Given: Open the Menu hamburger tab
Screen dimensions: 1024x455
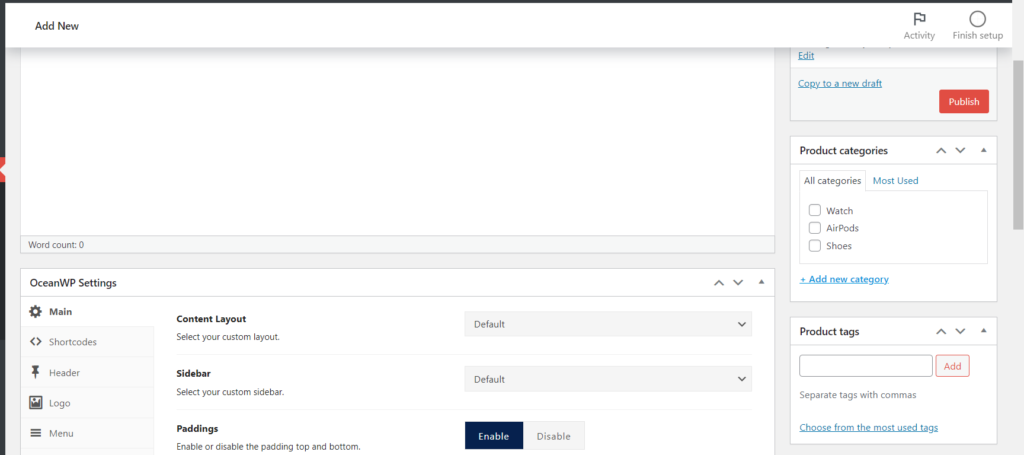Looking at the screenshot, I should point(36,433).
